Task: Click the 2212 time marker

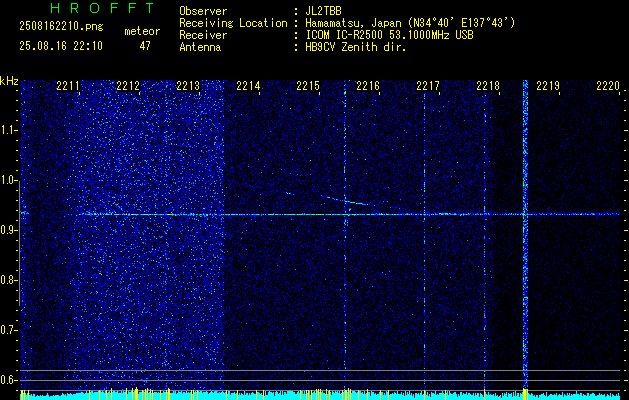Action: [128, 85]
